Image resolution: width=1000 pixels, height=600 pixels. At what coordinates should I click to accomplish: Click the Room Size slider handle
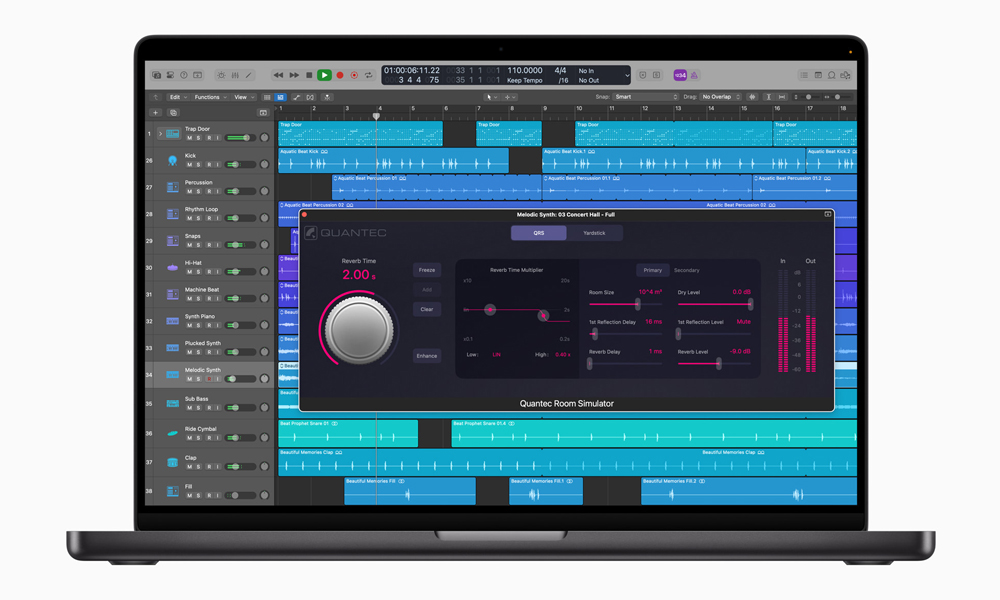pyautogui.click(x=638, y=304)
